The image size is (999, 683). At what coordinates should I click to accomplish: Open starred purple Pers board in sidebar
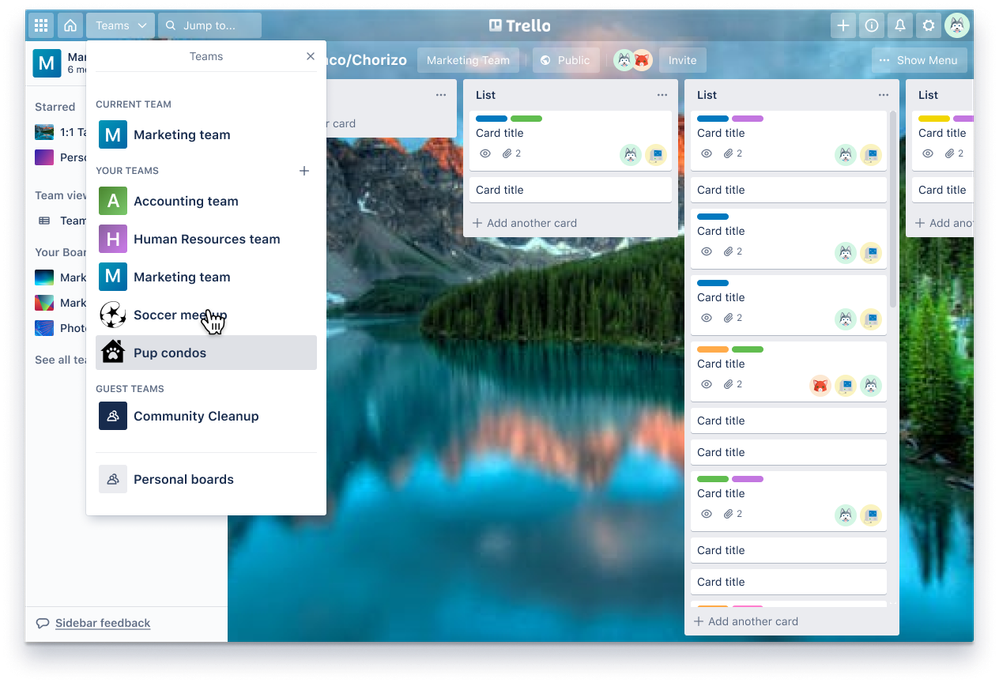[x=44, y=157]
